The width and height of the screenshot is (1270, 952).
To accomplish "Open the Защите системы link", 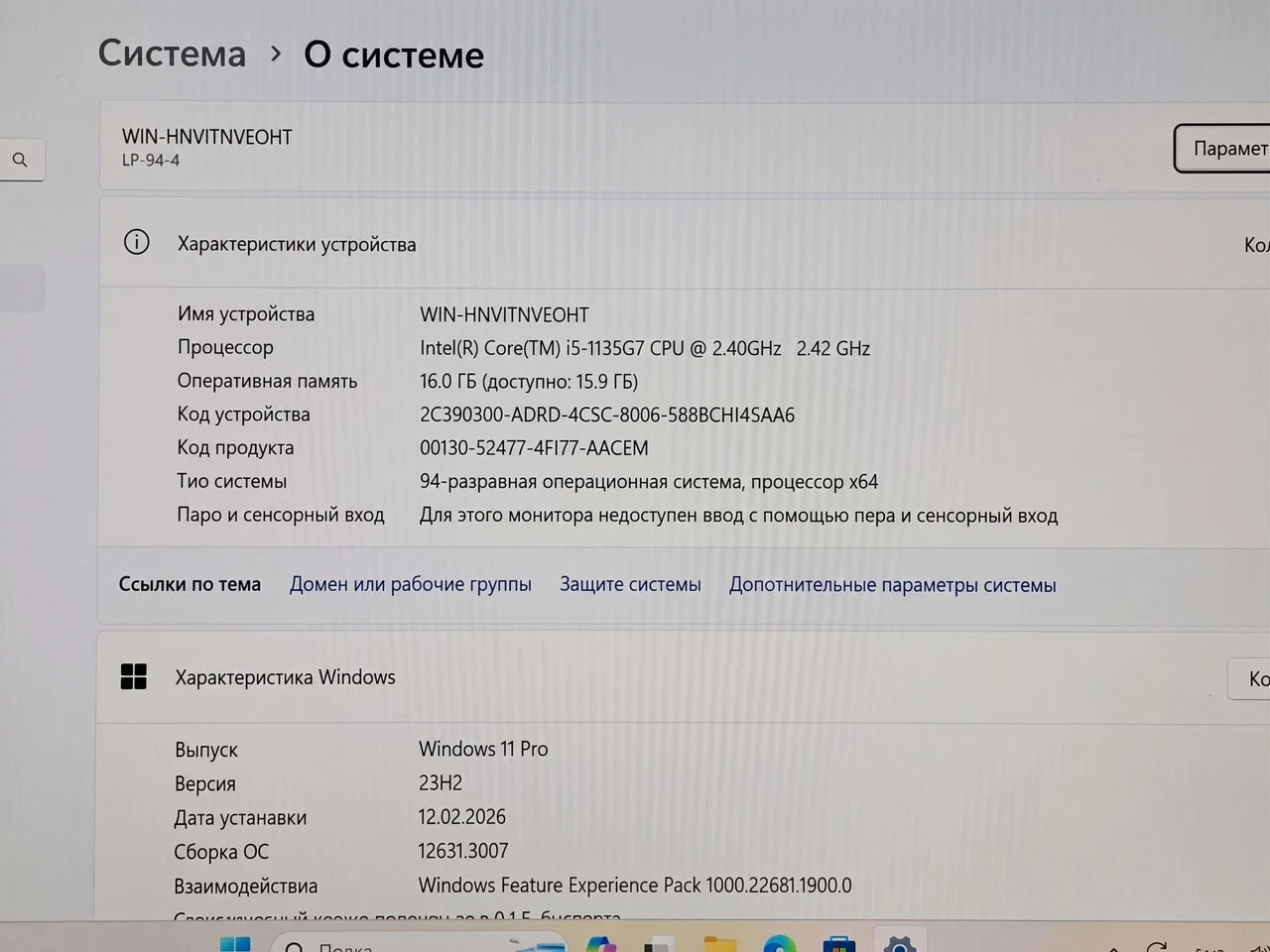I will pos(630,584).
